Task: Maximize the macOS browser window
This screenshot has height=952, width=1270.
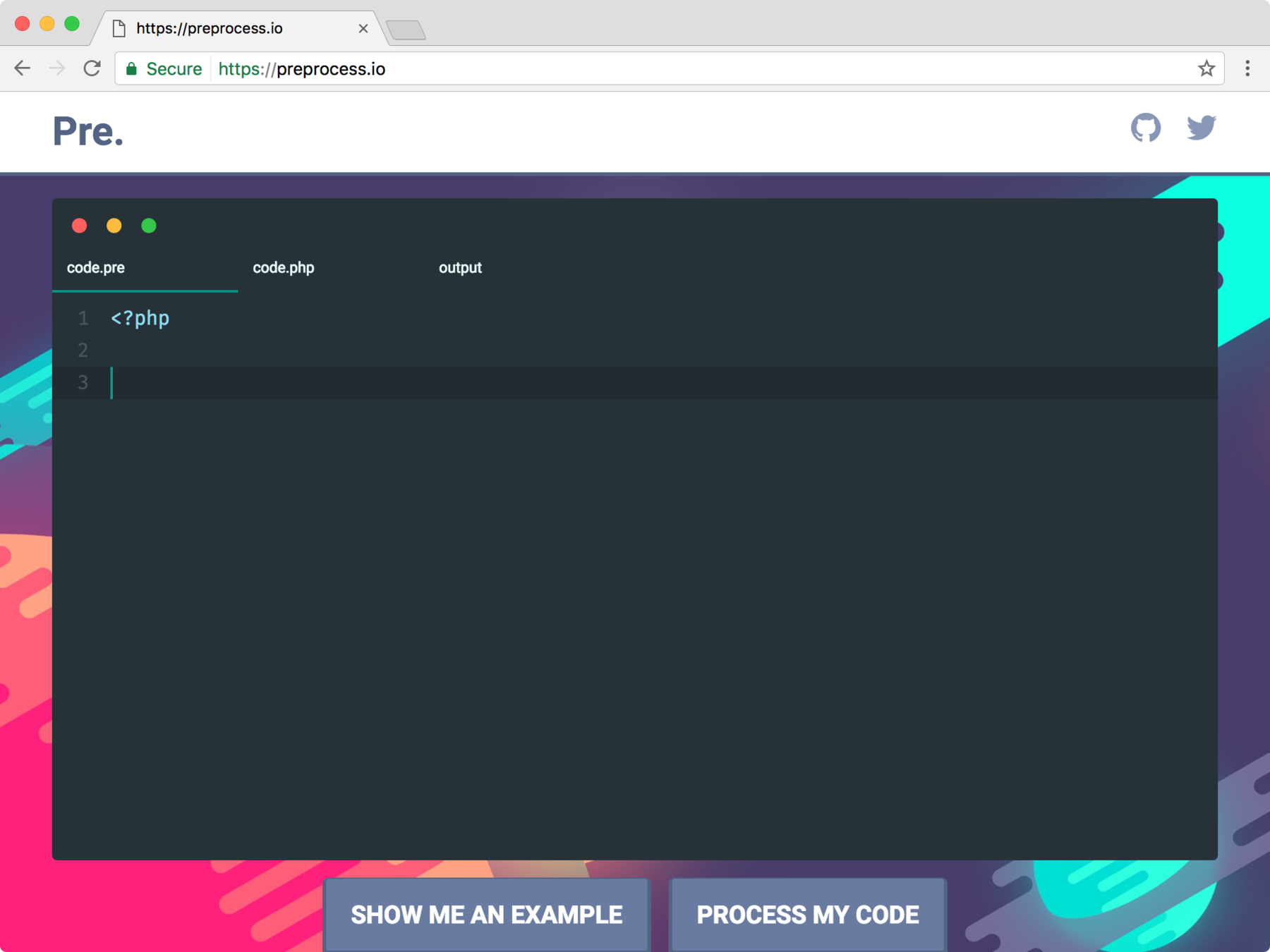Action: pyautogui.click(x=72, y=23)
